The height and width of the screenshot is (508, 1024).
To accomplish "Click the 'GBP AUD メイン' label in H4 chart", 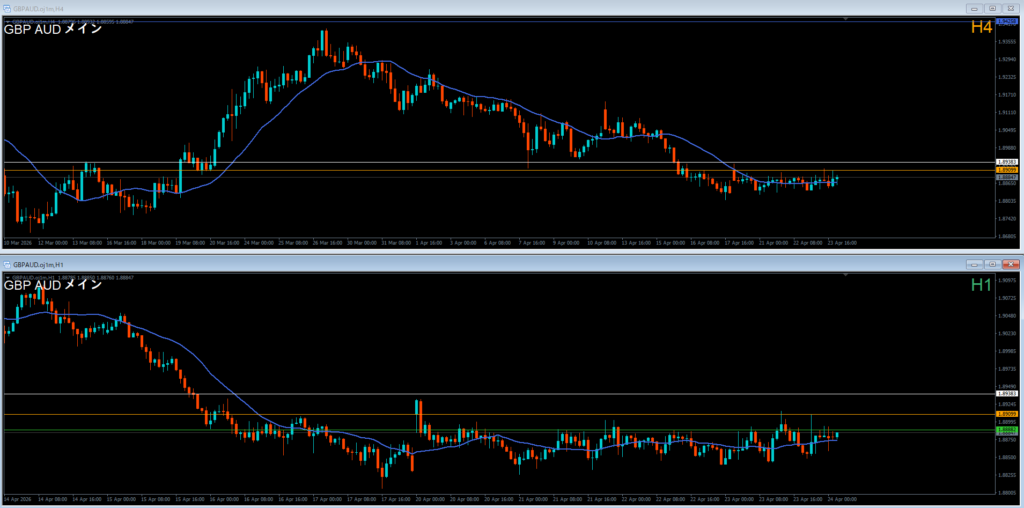I will tap(52, 29).
